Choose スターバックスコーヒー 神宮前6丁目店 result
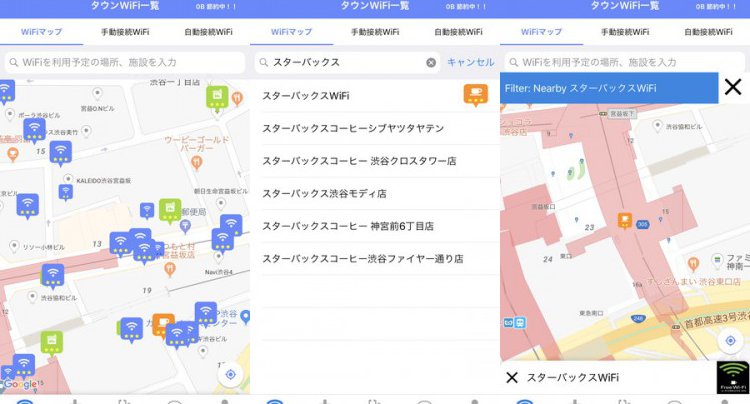Screen dimensions: 750x404 pyautogui.click(x=375, y=226)
